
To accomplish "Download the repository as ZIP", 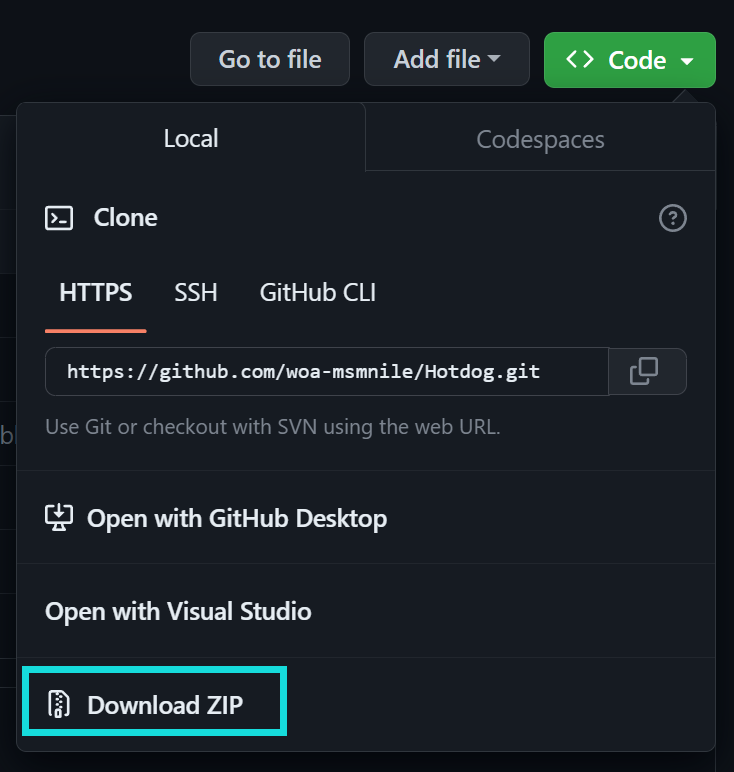I will (x=155, y=701).
